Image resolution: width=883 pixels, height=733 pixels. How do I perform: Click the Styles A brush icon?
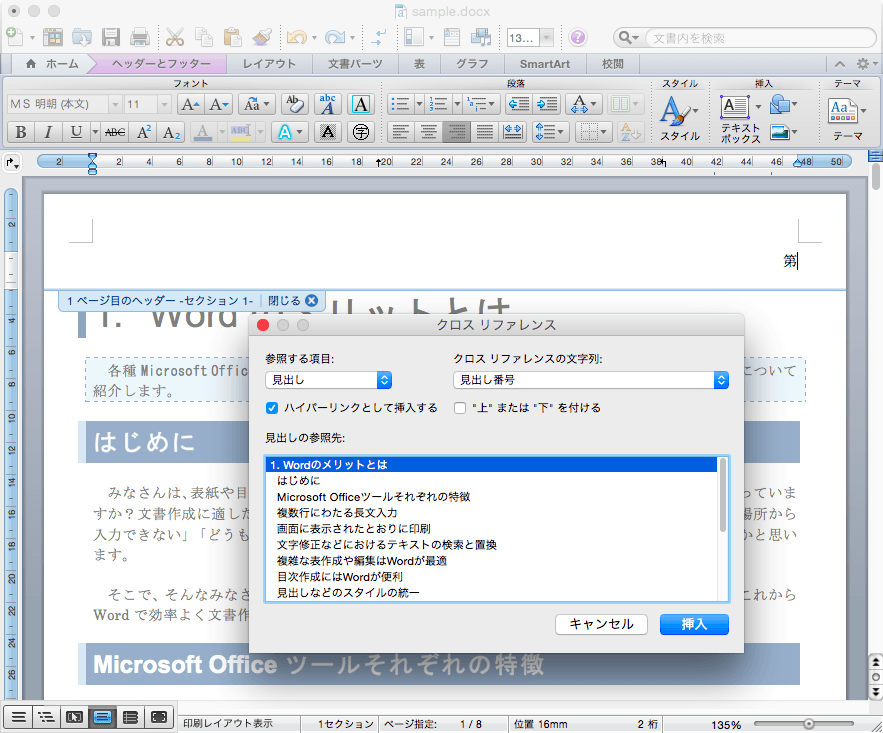(677, 111)
